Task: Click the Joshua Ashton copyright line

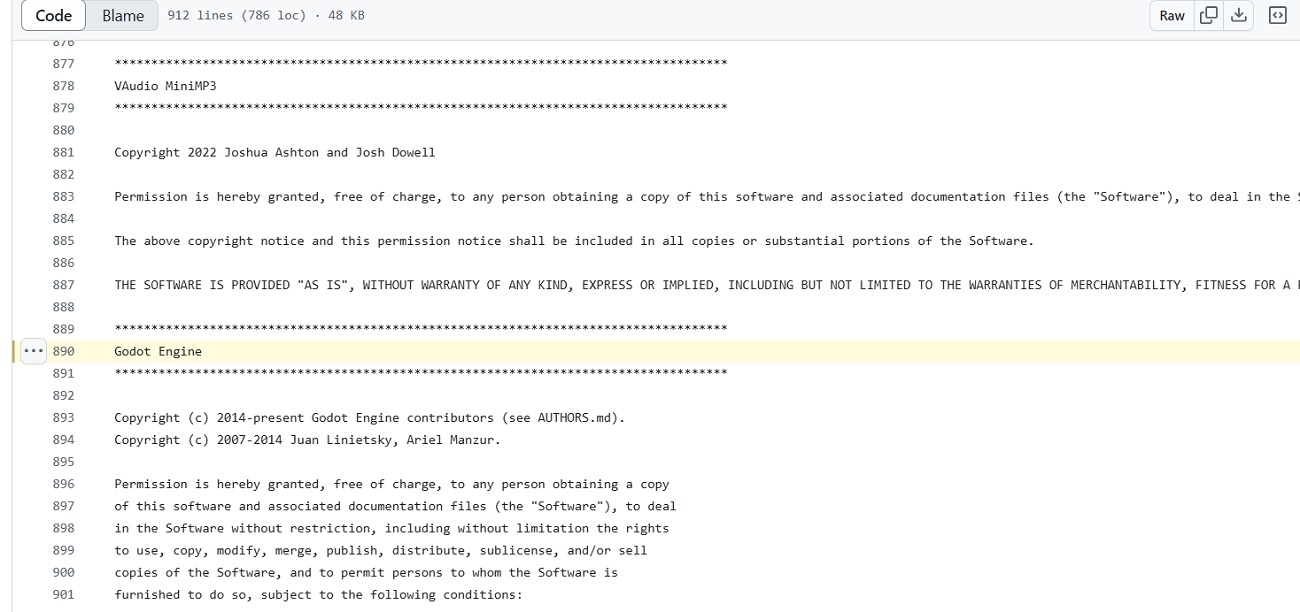Action: coord(274,153)
